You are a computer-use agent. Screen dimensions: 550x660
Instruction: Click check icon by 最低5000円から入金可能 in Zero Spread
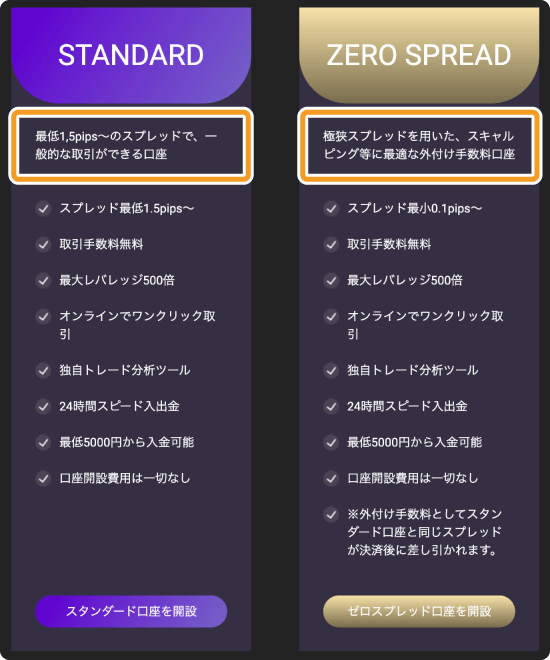click(x=331, y=442)
